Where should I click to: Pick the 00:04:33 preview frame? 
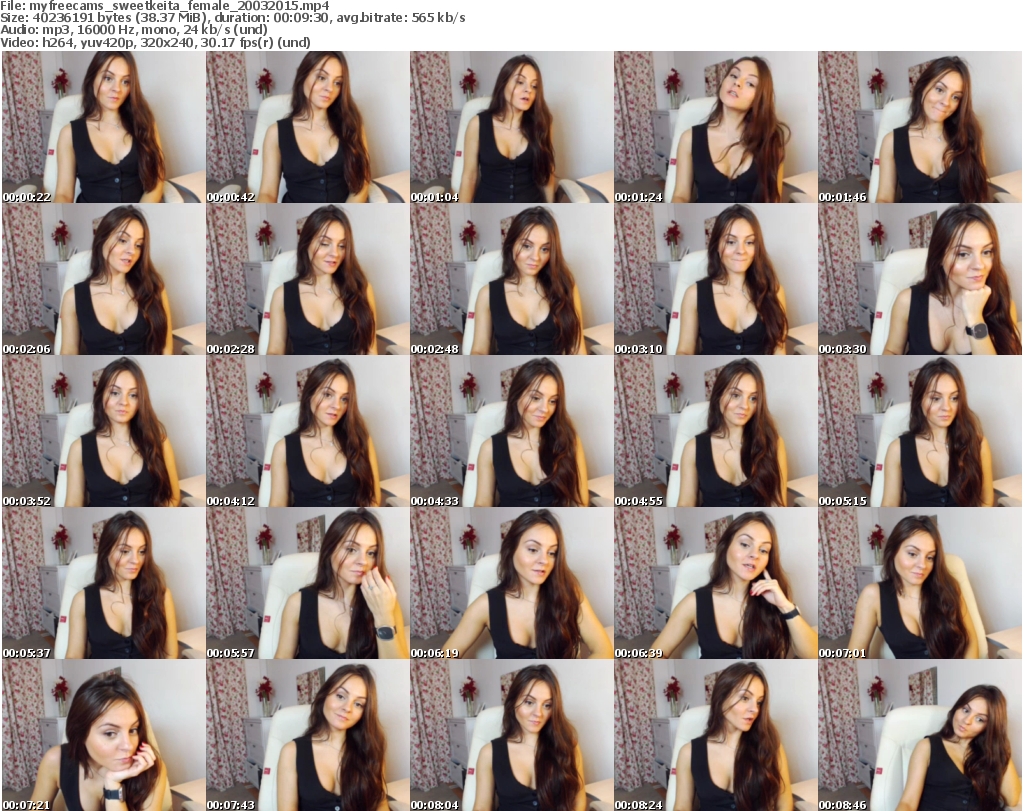(511, 431)
